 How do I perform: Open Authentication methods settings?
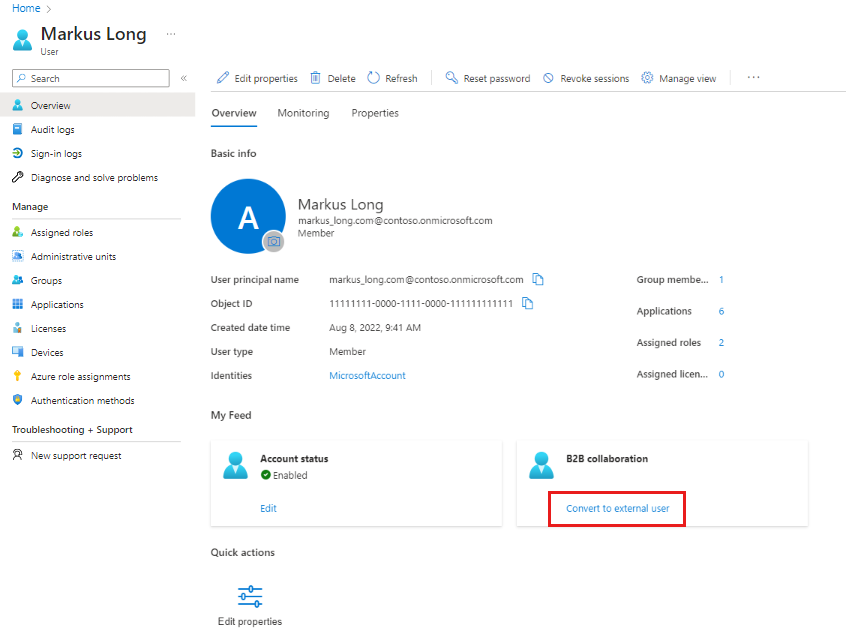pos(75,400)
